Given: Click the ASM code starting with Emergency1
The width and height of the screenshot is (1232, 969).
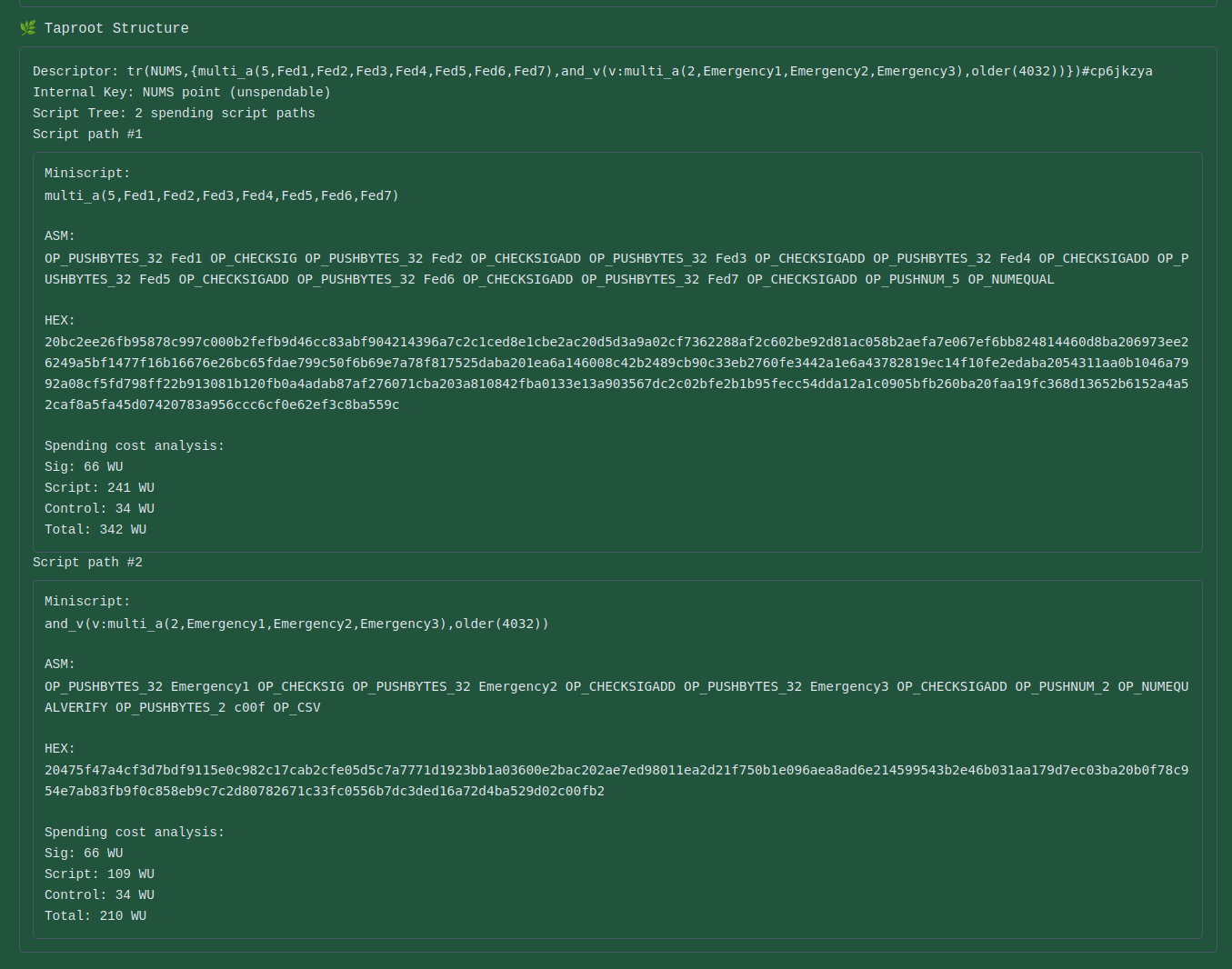Looking at the screenshot, I should pyautogui.click(x=616, y=696).
